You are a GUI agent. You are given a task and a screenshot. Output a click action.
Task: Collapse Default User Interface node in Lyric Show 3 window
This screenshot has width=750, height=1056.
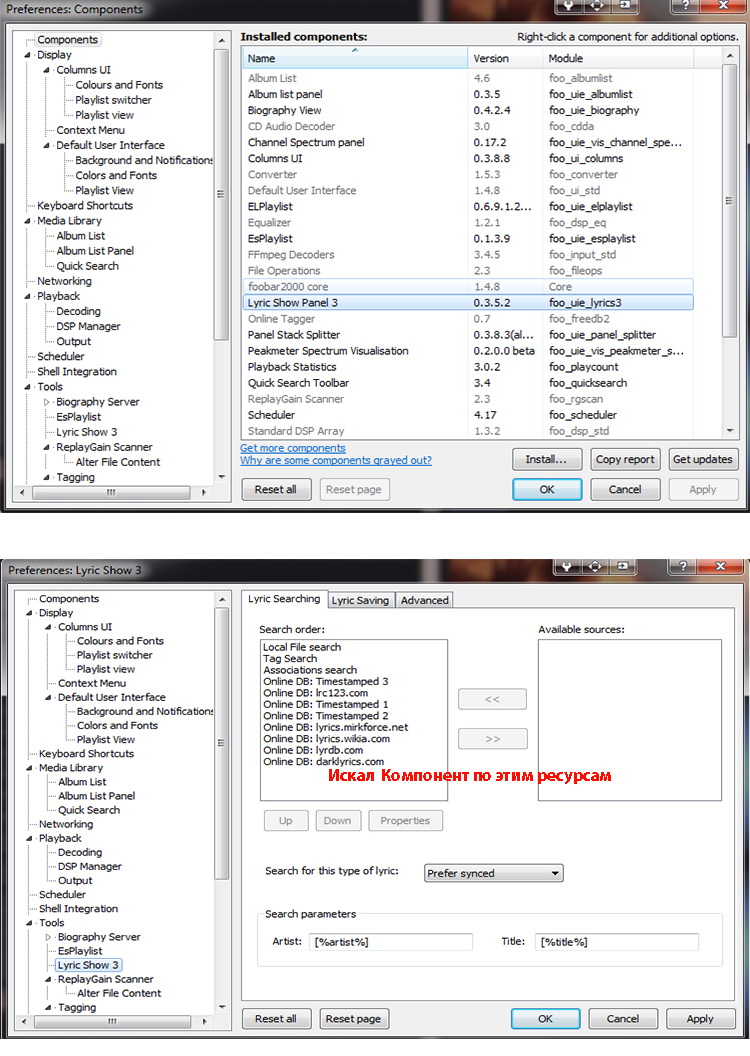pos(48,698)
